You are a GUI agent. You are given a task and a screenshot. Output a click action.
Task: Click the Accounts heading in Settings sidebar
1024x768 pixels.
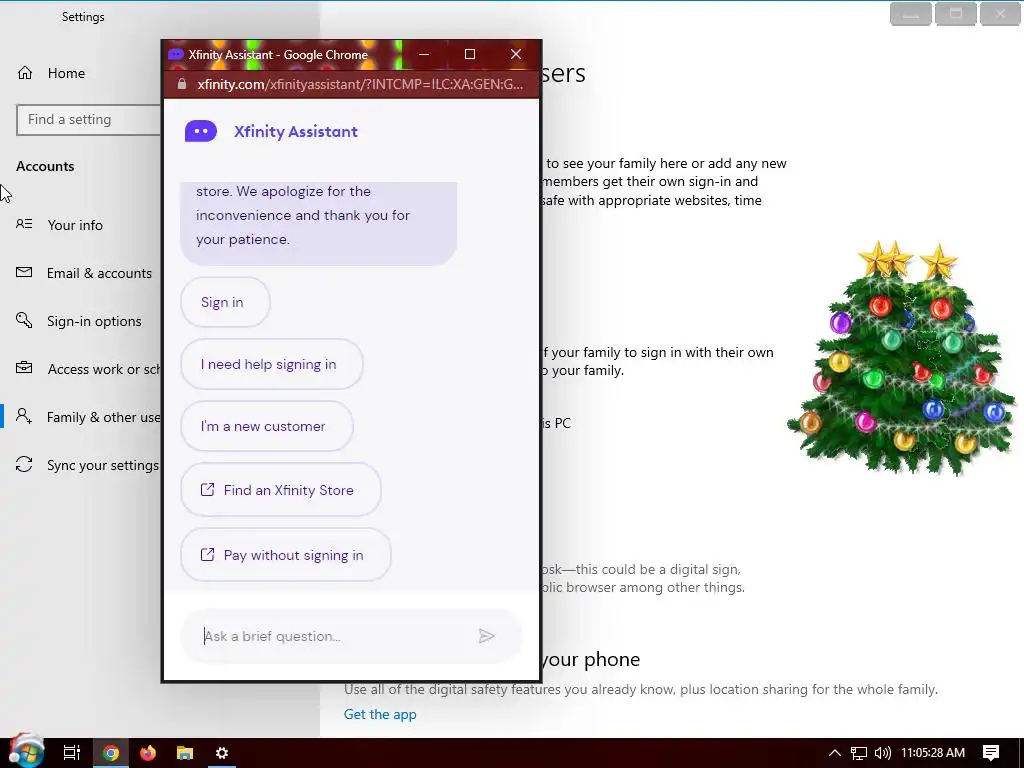[45, 166]
